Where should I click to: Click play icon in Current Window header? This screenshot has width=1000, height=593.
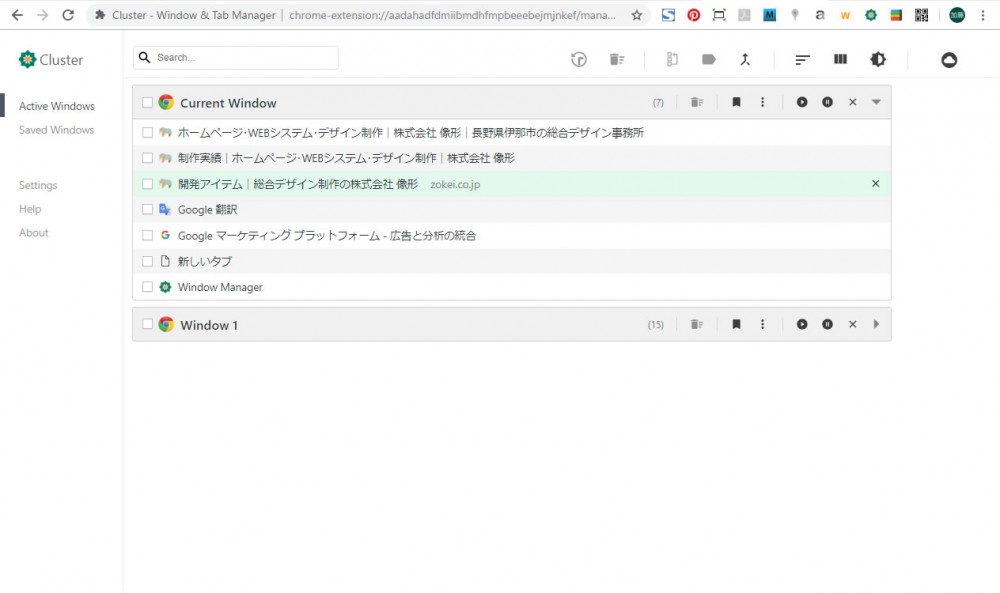click(802, 102)
